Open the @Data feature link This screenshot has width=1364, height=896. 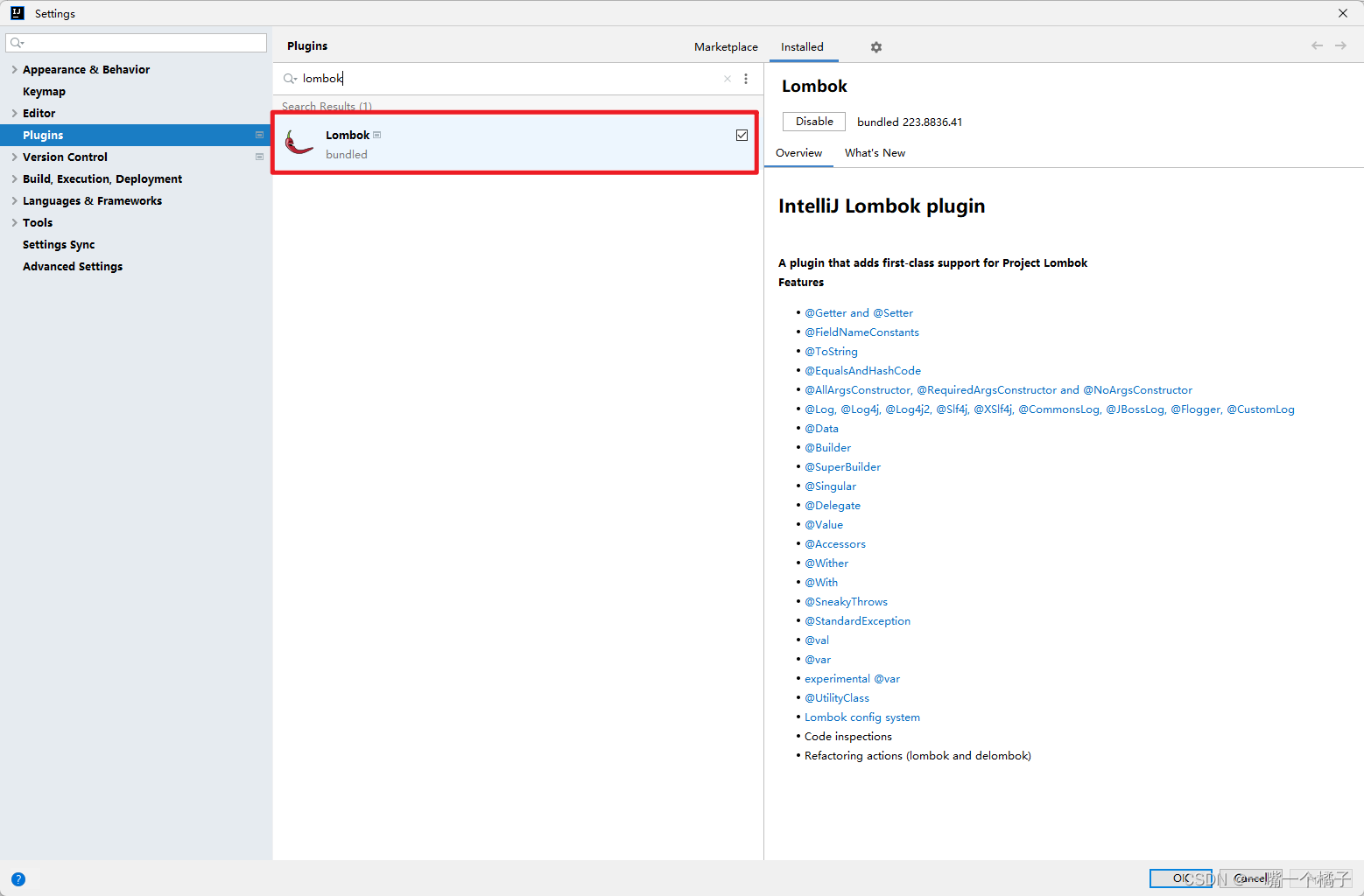821,429
